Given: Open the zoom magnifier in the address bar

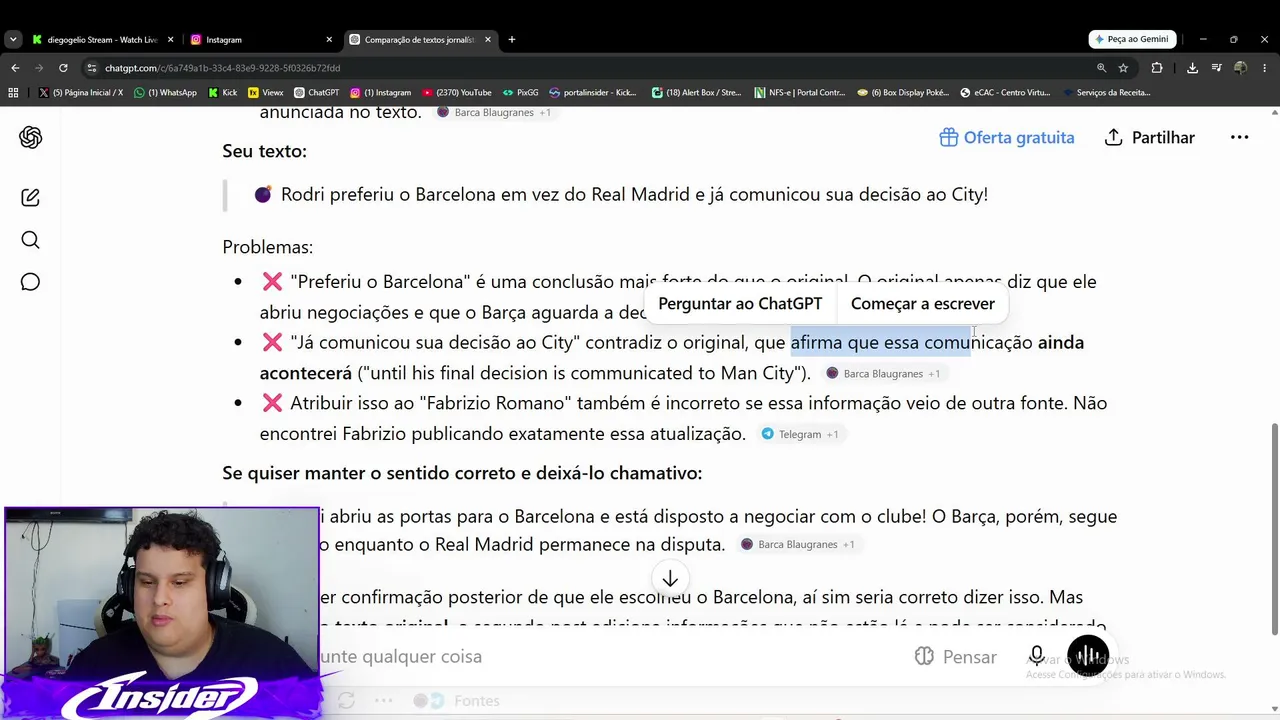Looking at the screenshot, I should pyautogui.click(x=1101, y=68).
